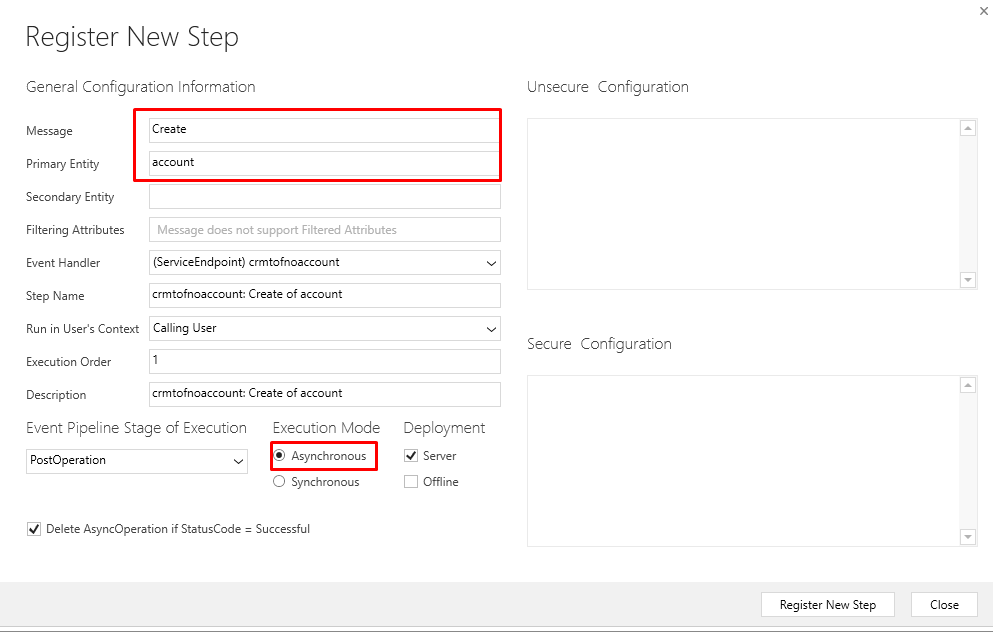
Task: Enable the Offline deployment checkbox
Action: (x=411, y=482)
